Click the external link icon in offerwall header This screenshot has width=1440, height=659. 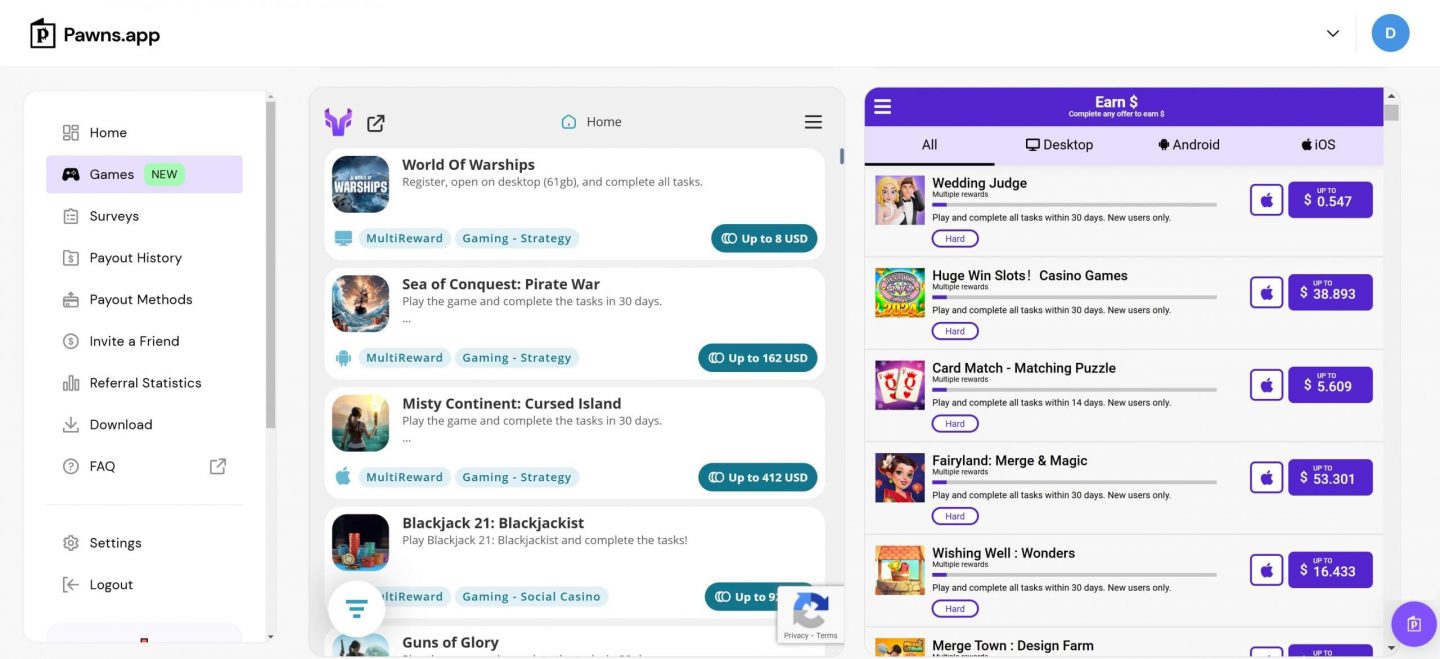pyautogui.click(x=375, y=122)
